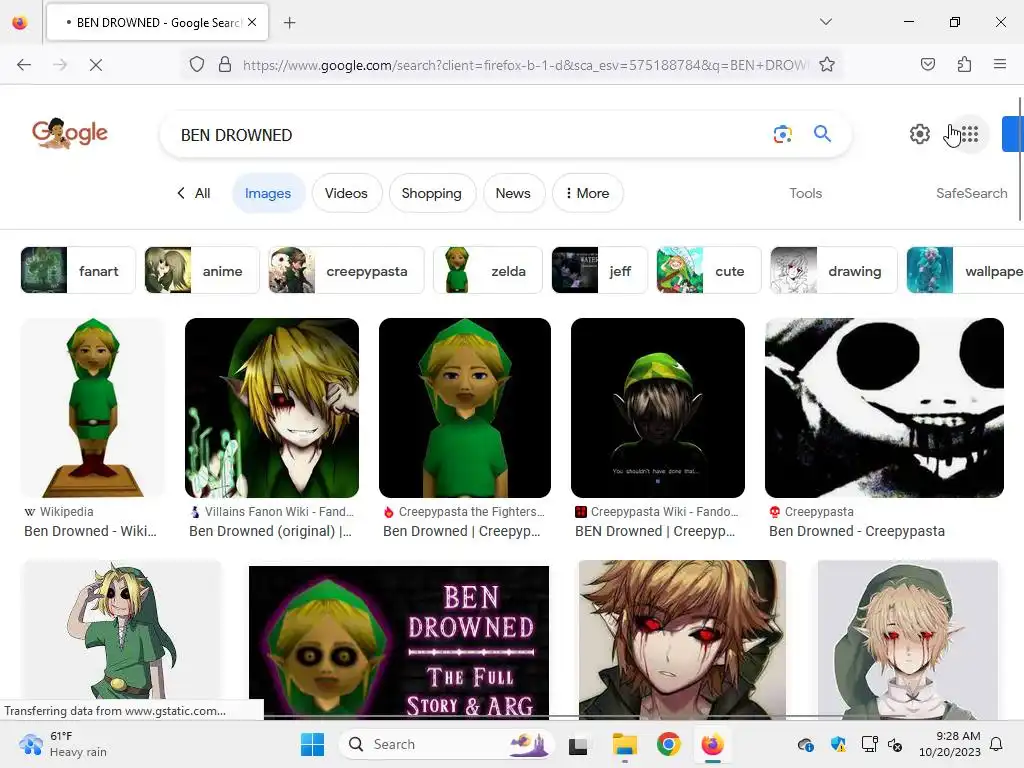The width and height of the screenshot is (1024, 768).
Task: Open the Google apps grid icon
Action: point(970,135)
